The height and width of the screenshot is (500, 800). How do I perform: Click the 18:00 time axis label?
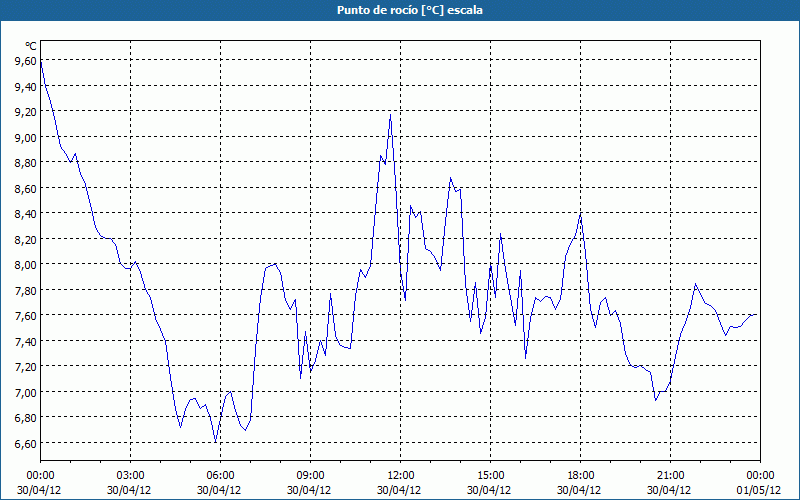(581, 476)
